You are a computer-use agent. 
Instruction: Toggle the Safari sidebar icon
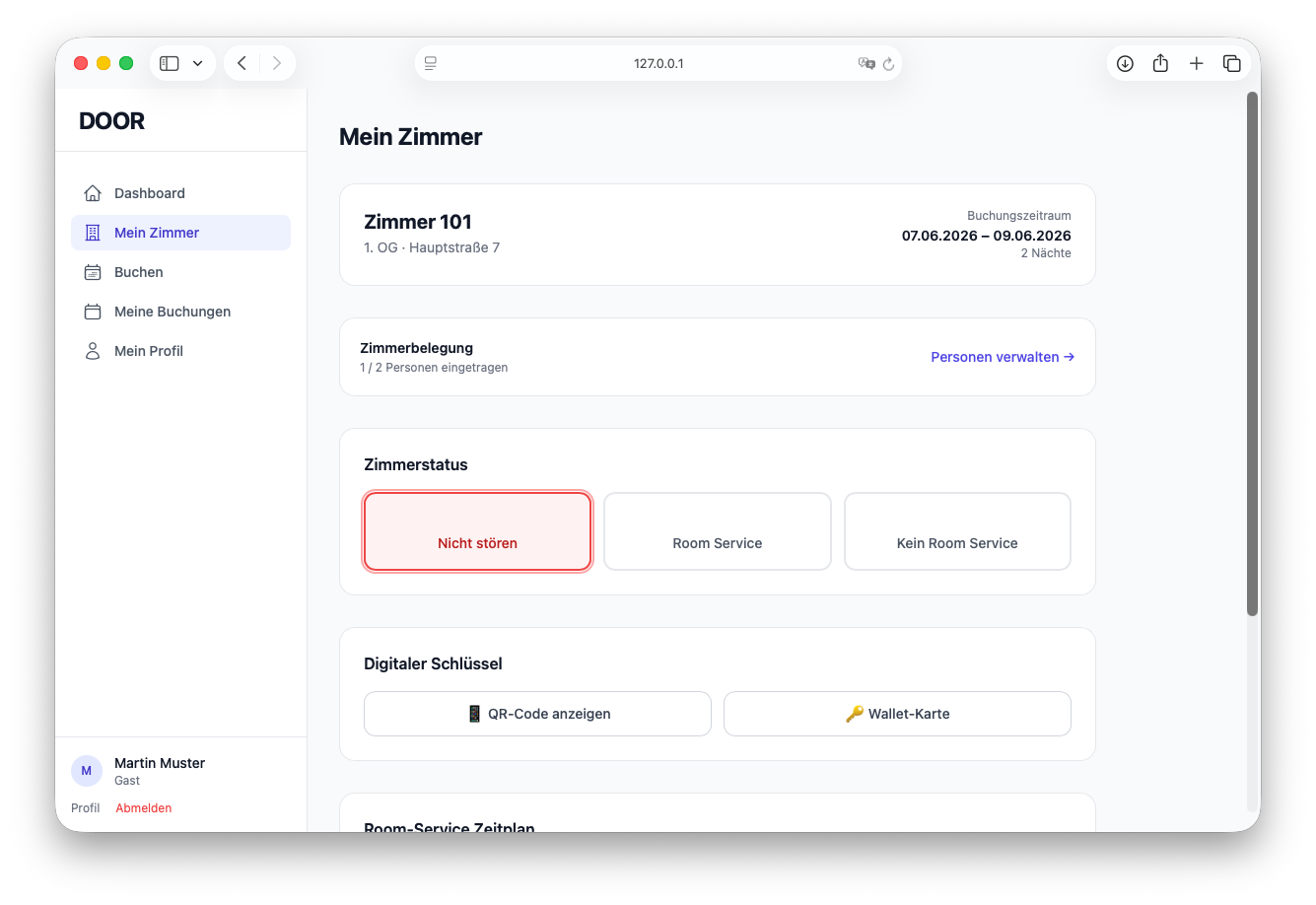170,63
